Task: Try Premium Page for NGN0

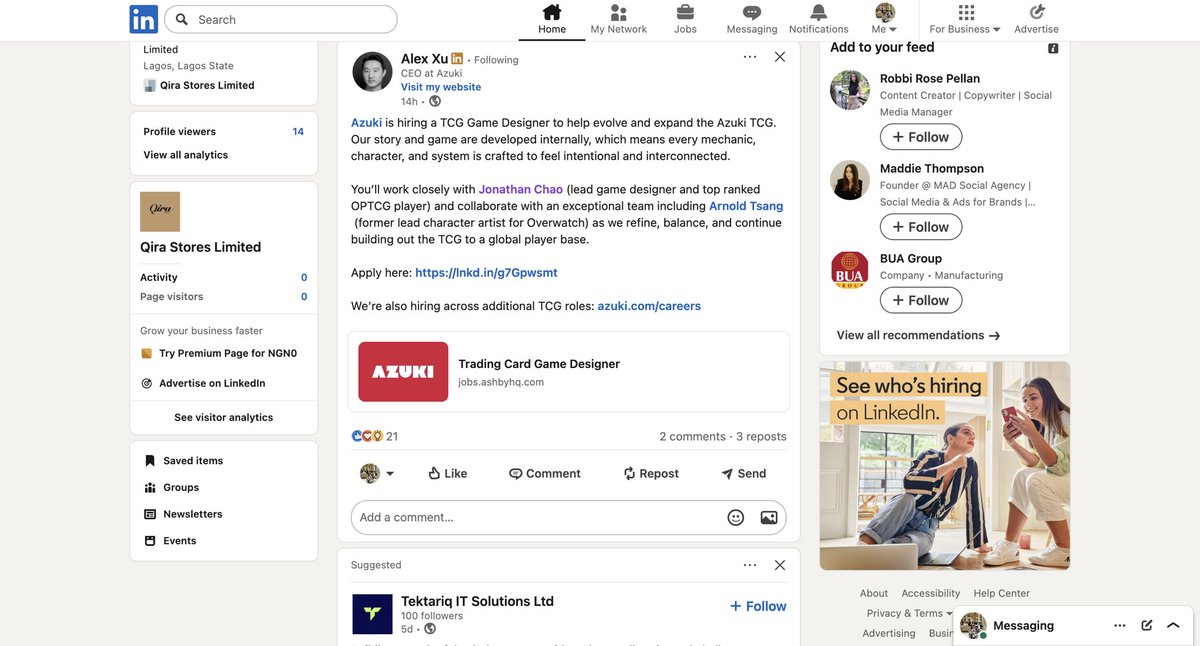Action: click(220, 353)
